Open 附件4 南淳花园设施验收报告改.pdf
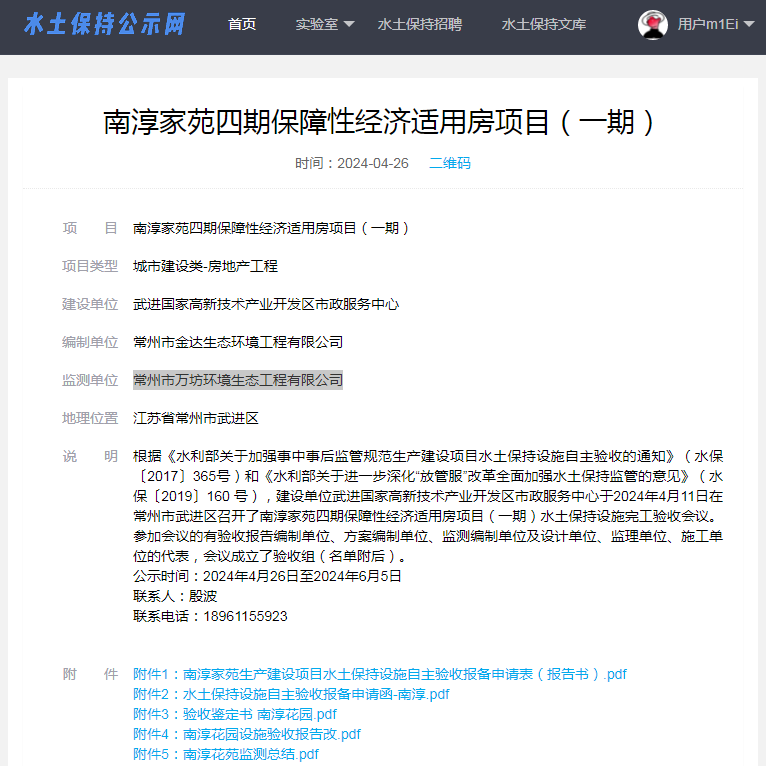The image size is (766, 766). click(x=247, y=734)
